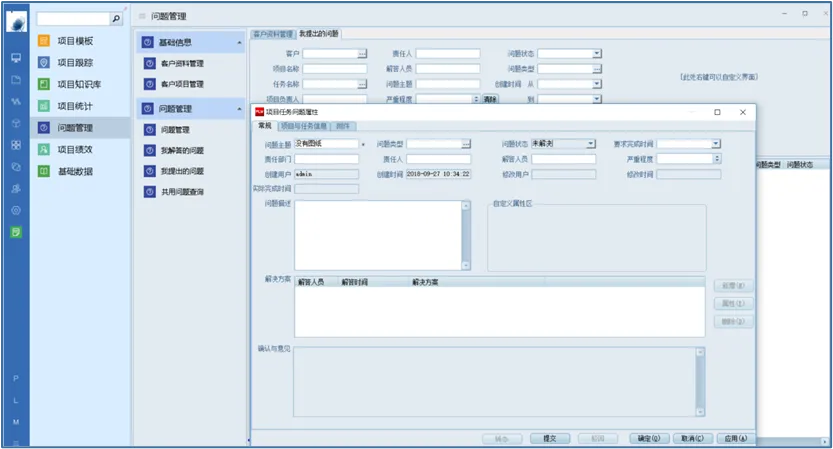The width and height of the screenshot is (833, 449).
Task: Click 任务名称 browse button in background form
Action: [x=362, y=84]
